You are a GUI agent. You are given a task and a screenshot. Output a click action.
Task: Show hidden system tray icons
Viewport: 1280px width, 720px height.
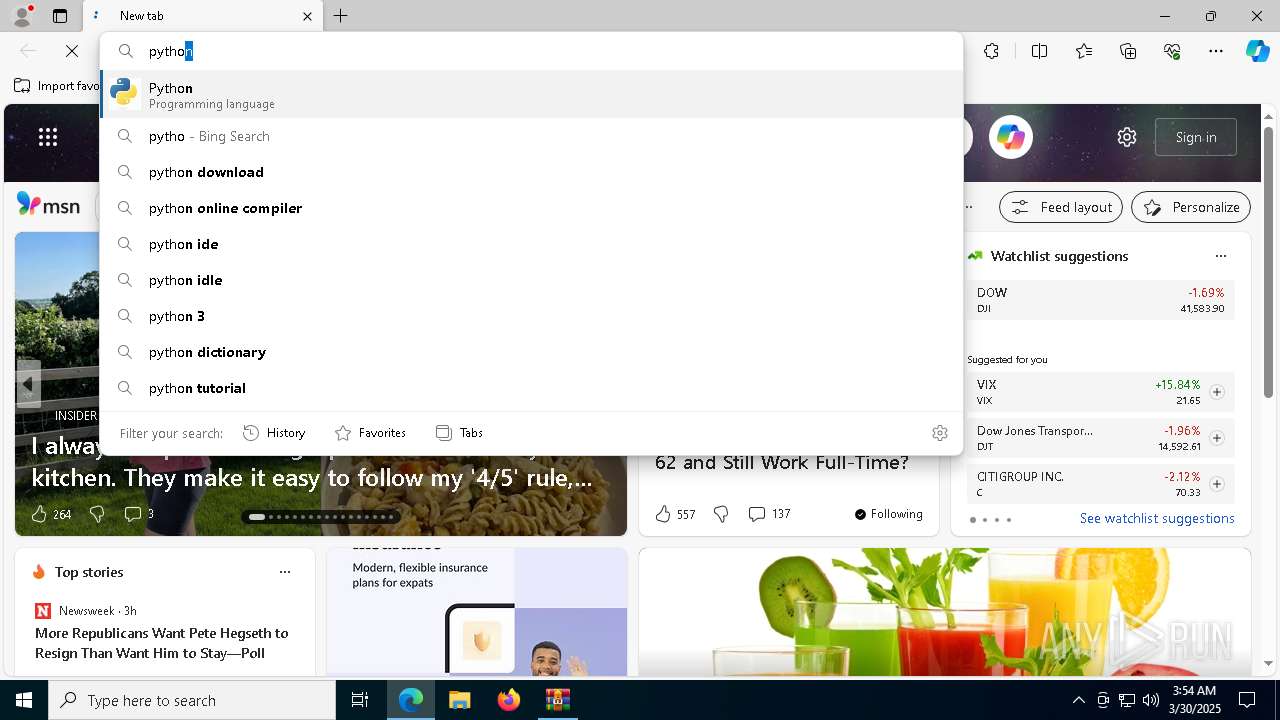tap(1078, 700)
